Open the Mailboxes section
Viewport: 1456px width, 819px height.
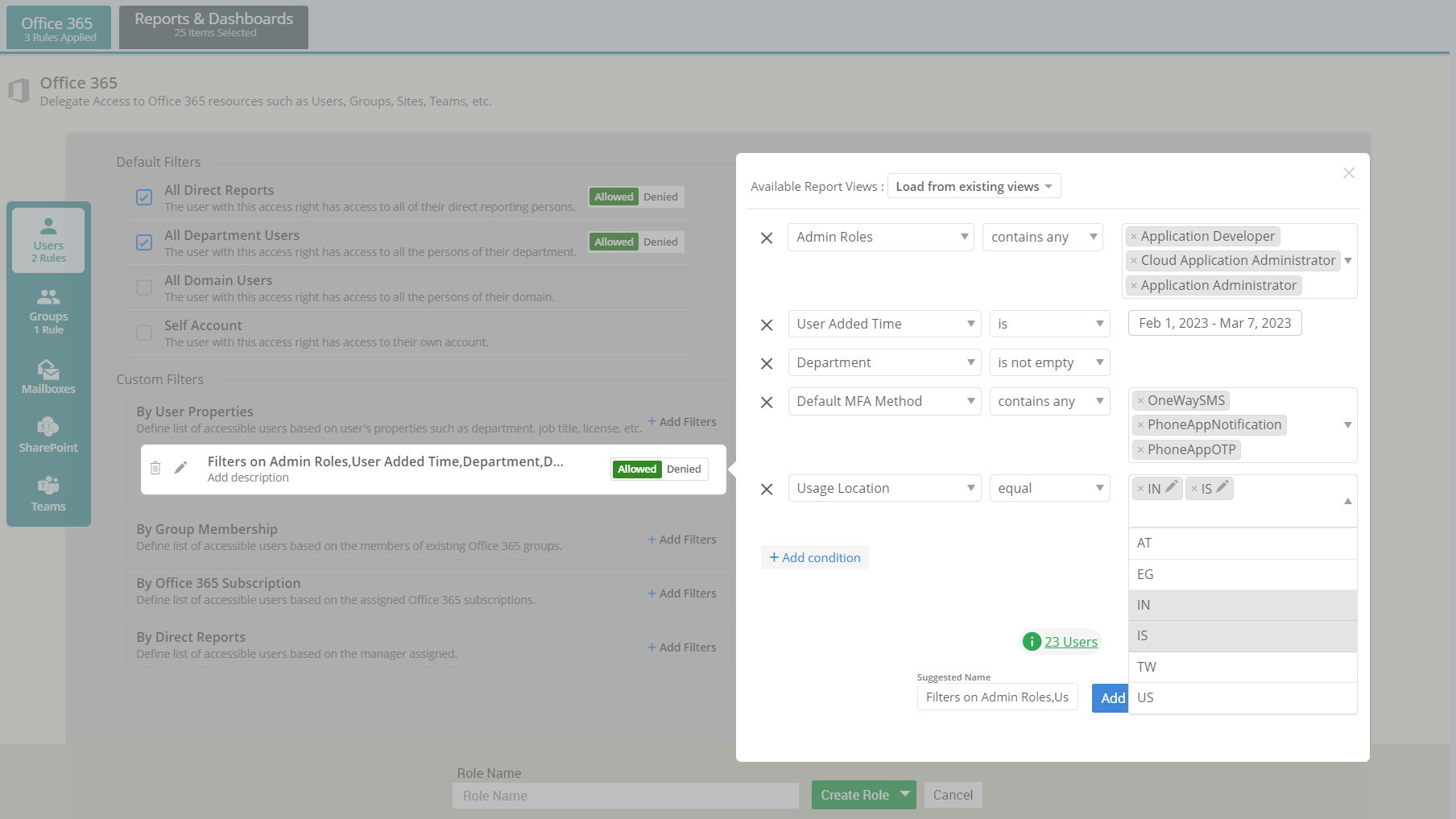(48, 377)
